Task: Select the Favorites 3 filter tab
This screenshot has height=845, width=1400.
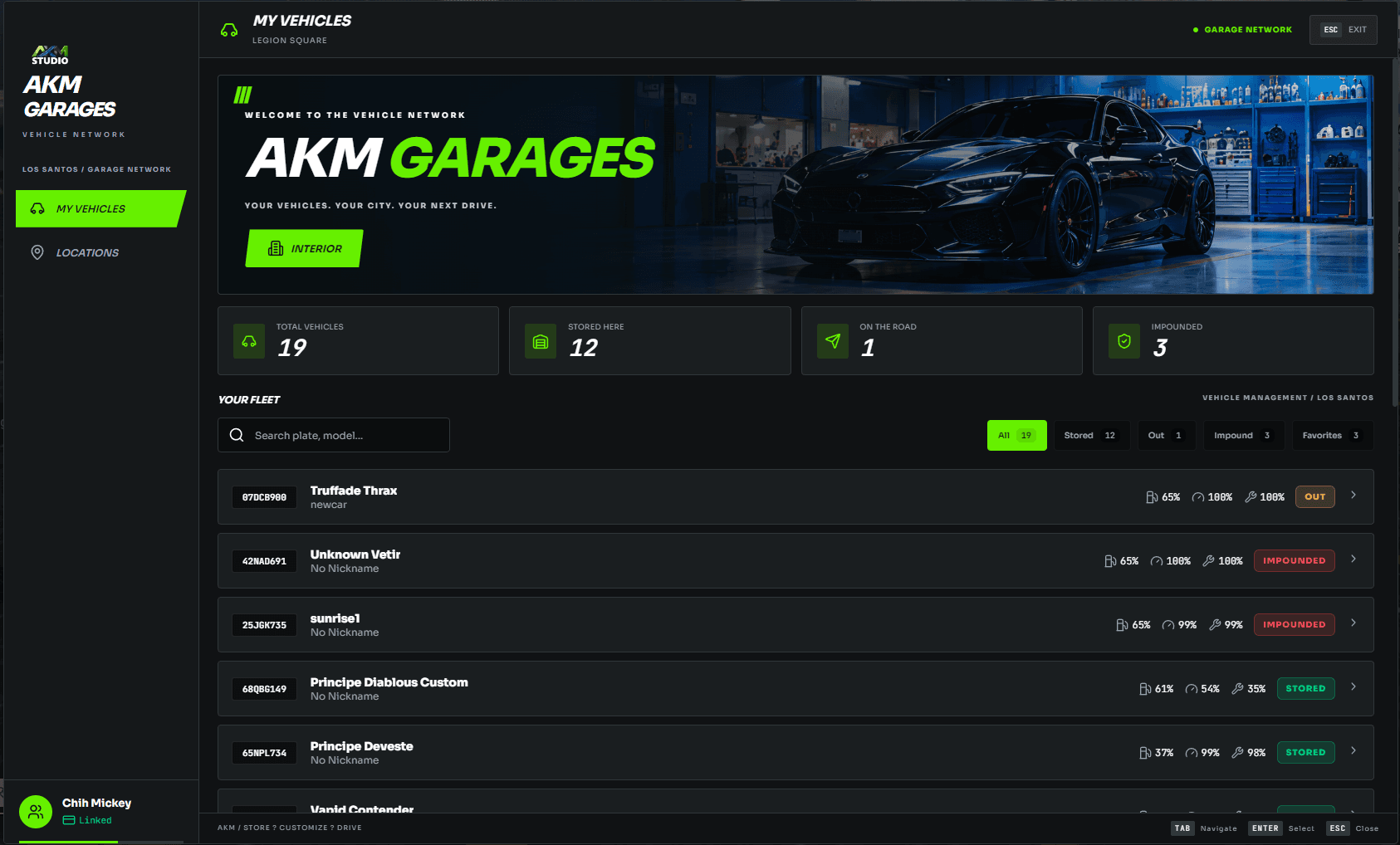Action: tap(1332, 436)
